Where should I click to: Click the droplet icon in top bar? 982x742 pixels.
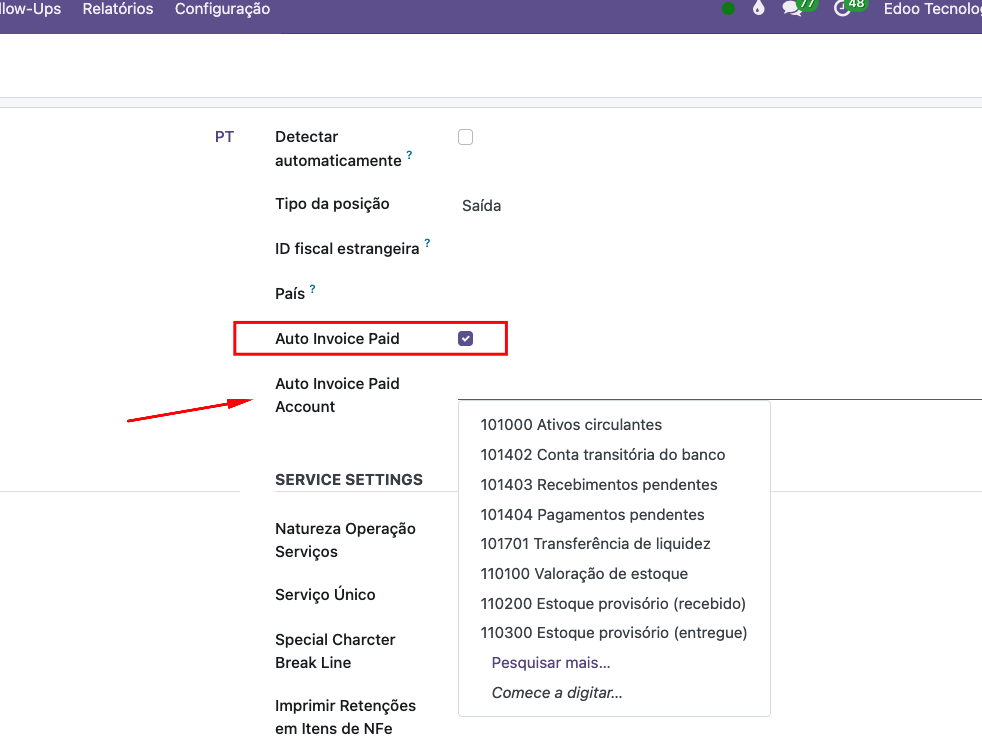click(x=758, y=8)
